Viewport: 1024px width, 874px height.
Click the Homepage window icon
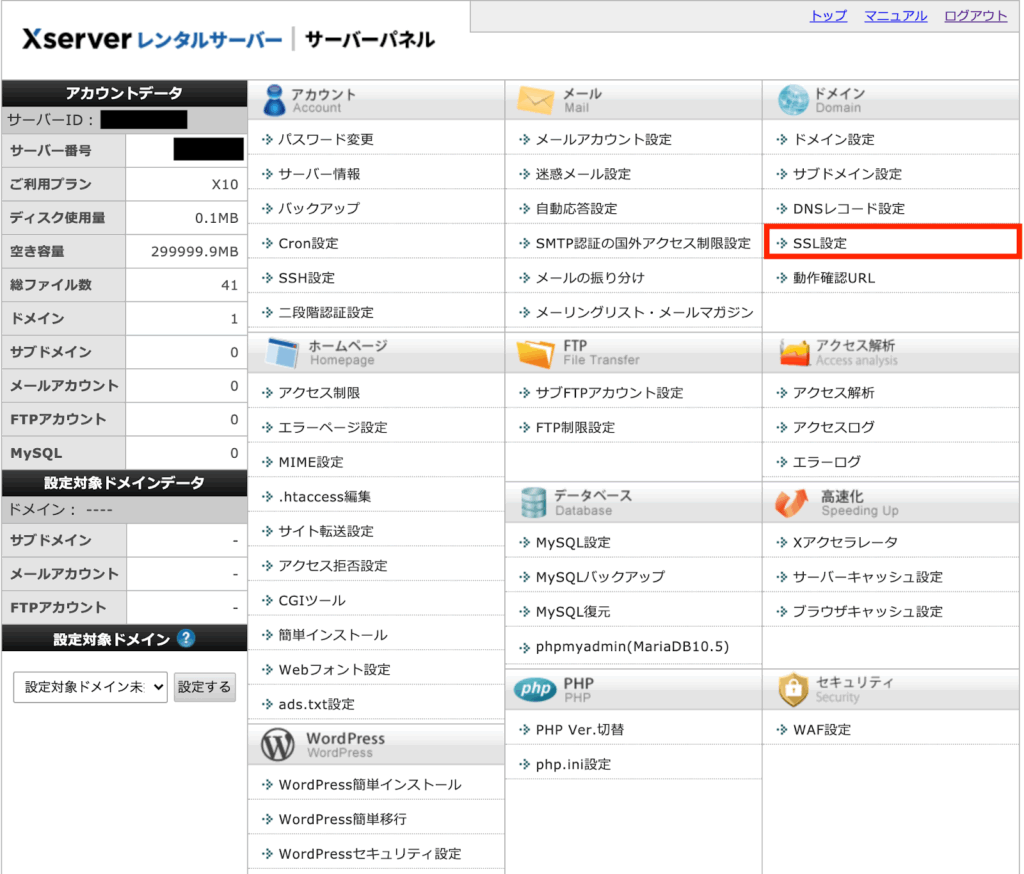pyautogui.click(x=280, y=352)
